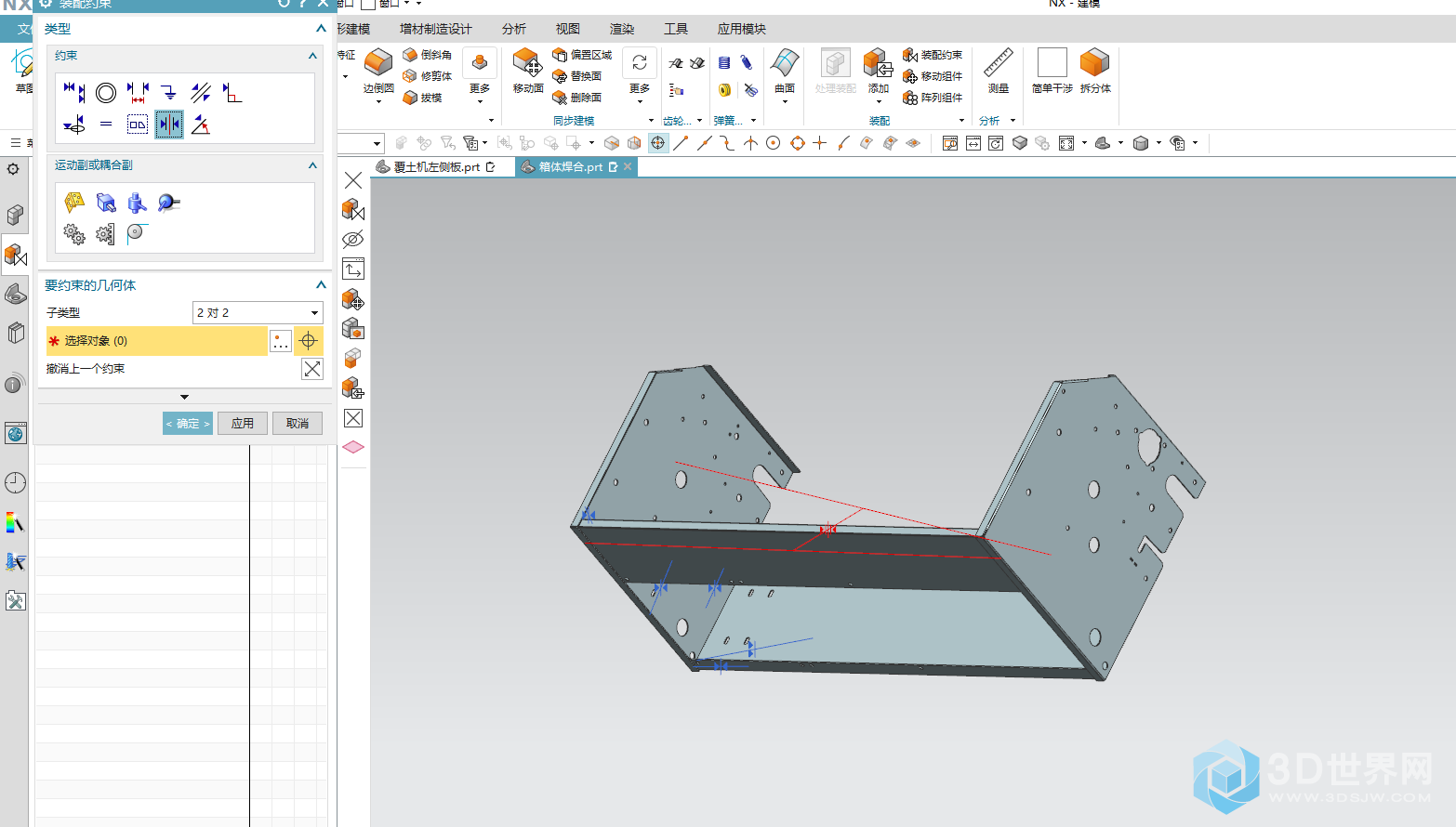Open the 渲染 ribbon tab
1456x827 pixels.
point(621,29)
